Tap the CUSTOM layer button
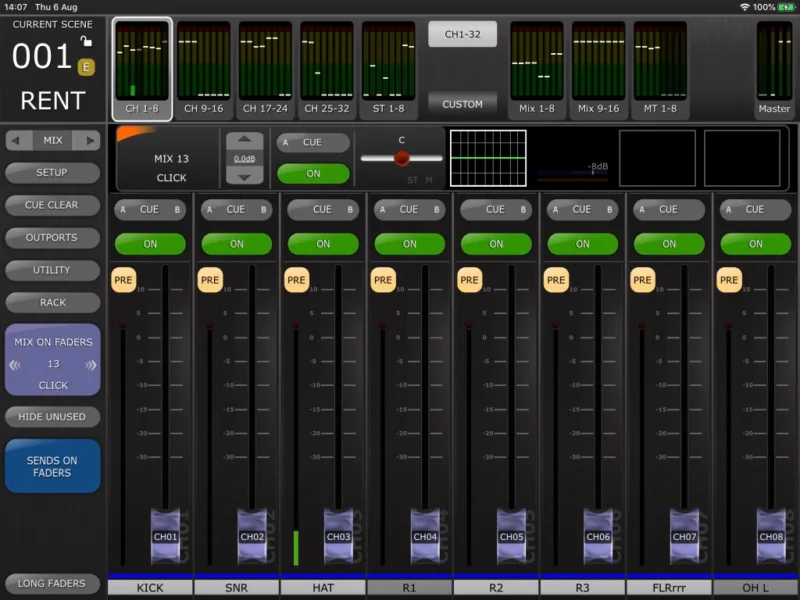This screenshot has width=800, height=600. pos(462,104)
